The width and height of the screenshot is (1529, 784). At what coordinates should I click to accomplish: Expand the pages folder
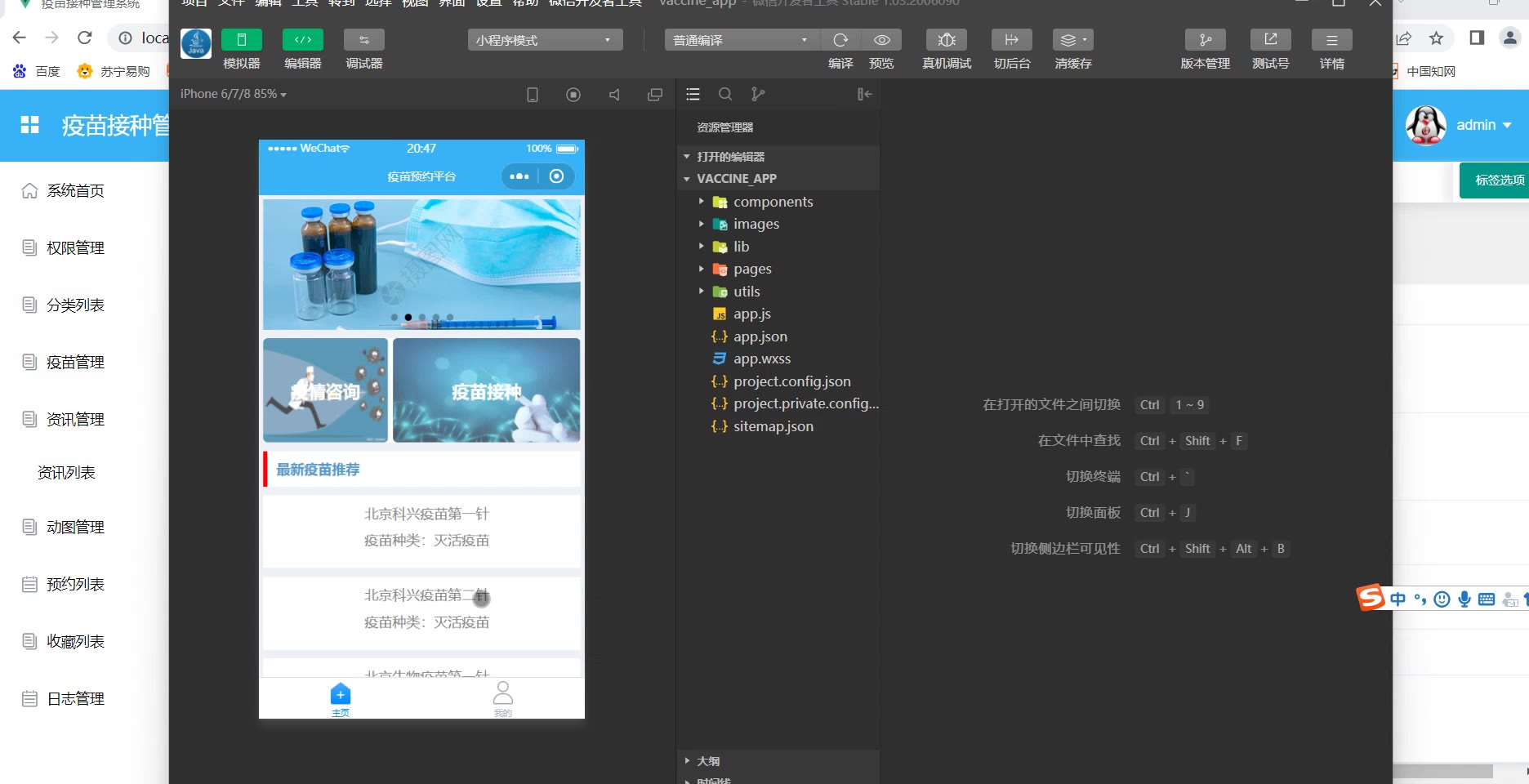(751, 269)
